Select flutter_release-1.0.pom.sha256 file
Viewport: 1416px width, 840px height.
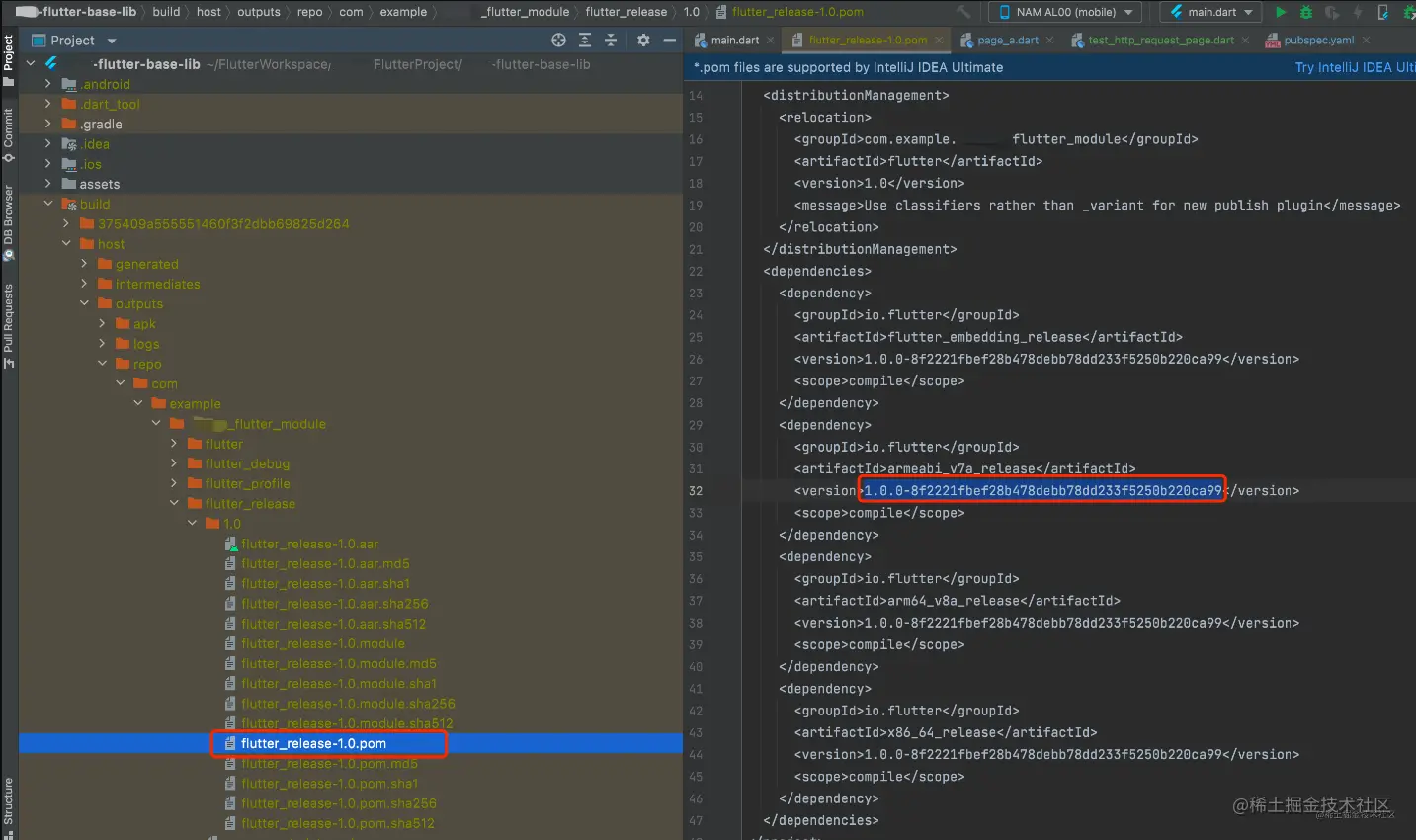click(x=339, y=803)
